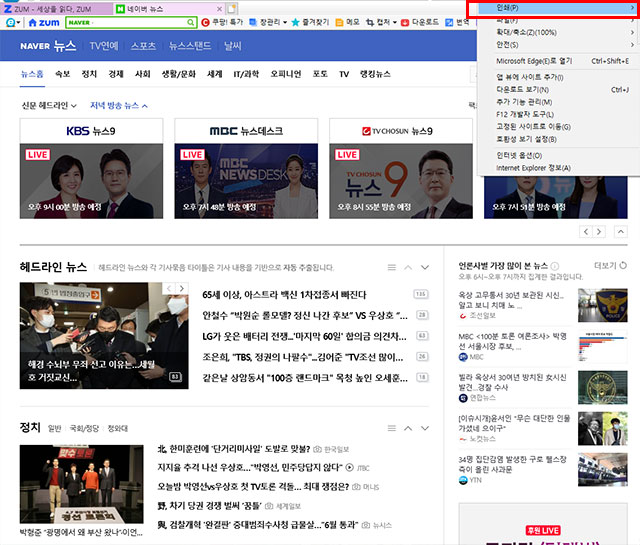Move 헤드라인 뉴스 section down

click(425, 267)
